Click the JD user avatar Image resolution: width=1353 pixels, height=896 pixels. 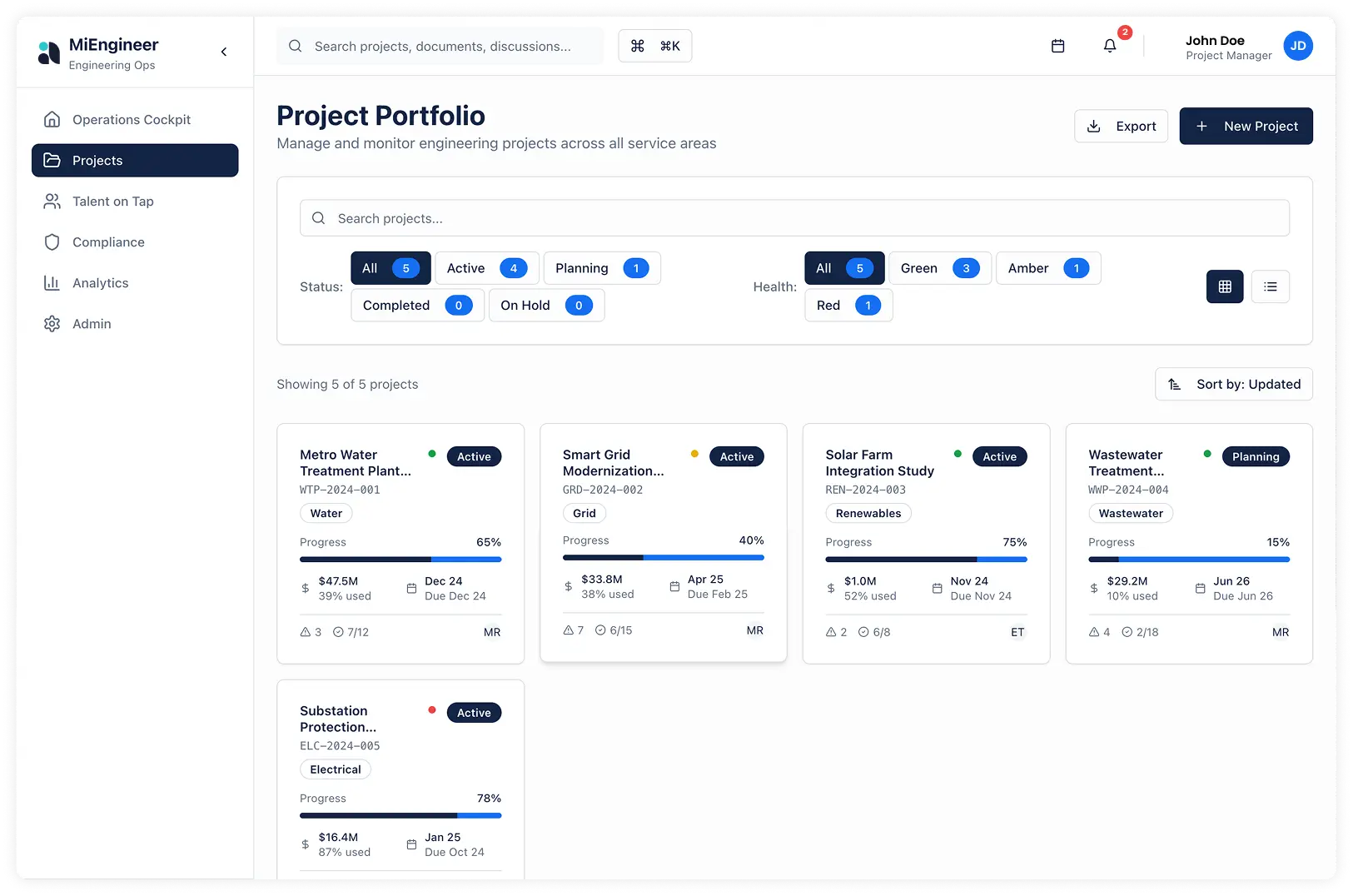tap(1297, 47)
